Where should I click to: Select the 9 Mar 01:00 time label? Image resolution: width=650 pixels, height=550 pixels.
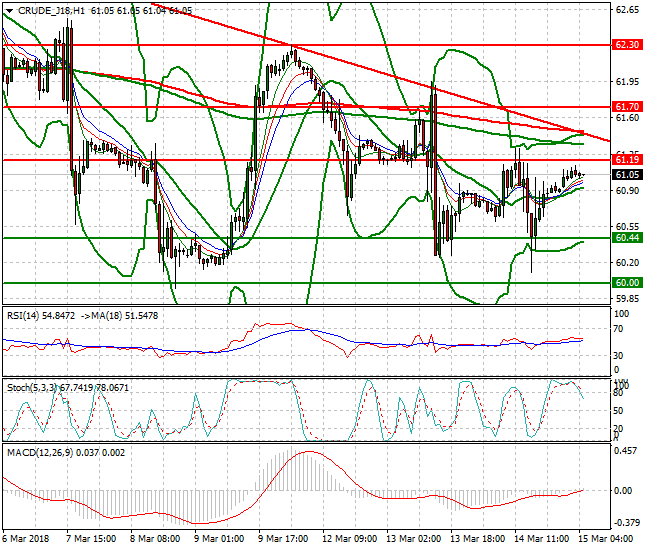[x=219, y=539]
